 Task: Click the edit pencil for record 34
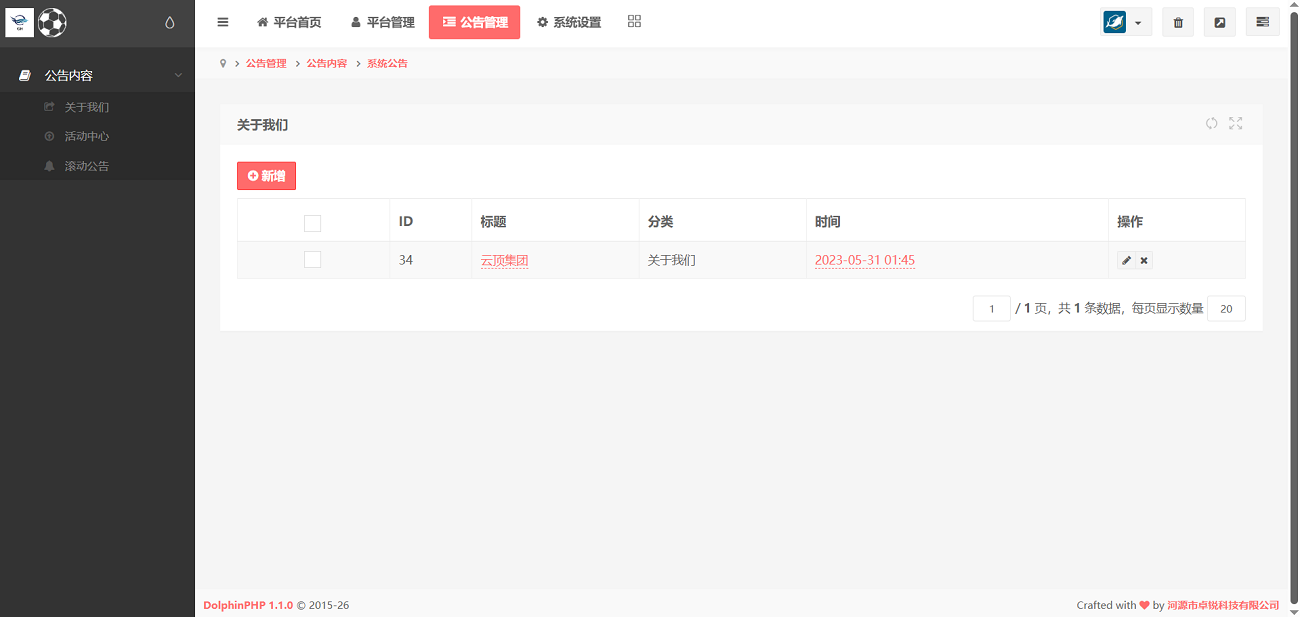point(1127,260)
